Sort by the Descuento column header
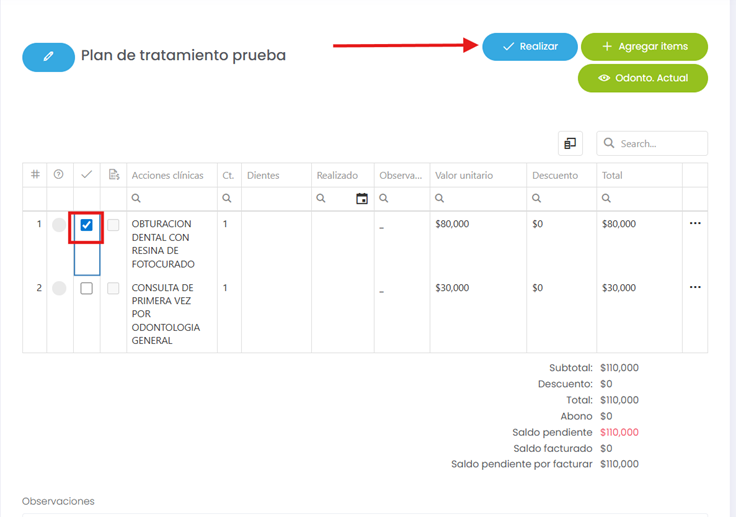This screenshot has width=736, height=517. [x=555, y=175]
